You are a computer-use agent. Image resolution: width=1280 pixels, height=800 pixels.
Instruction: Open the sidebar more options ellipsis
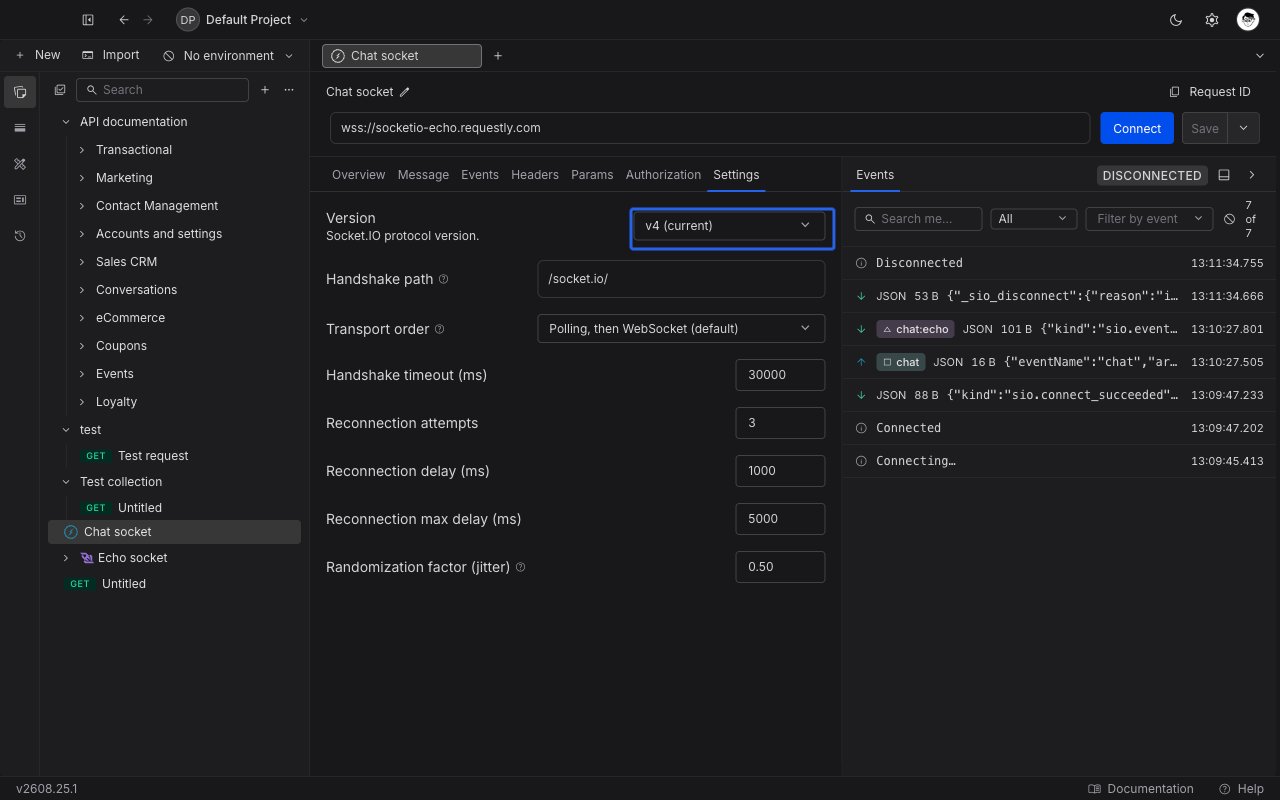tap(289, 90)
